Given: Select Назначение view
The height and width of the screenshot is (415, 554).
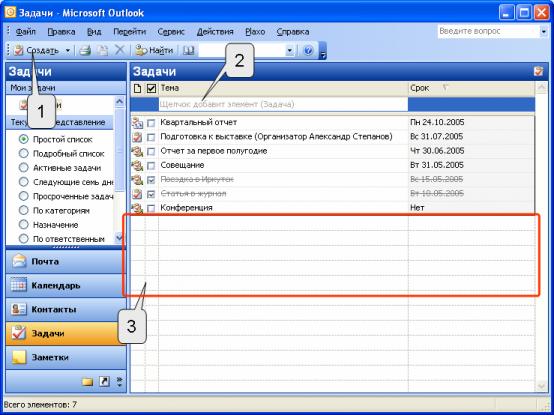Looking at the screenshot, I should coord(23,225).
